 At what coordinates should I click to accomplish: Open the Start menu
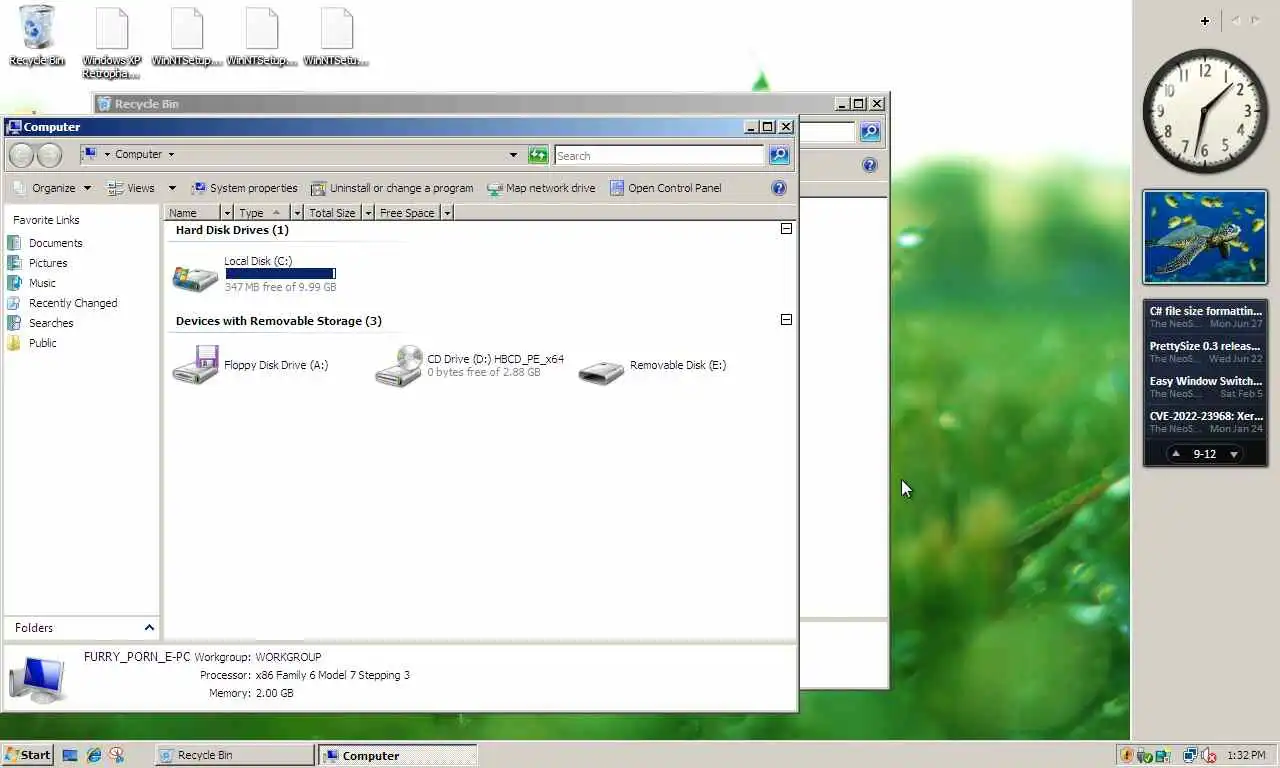point(27,755)
